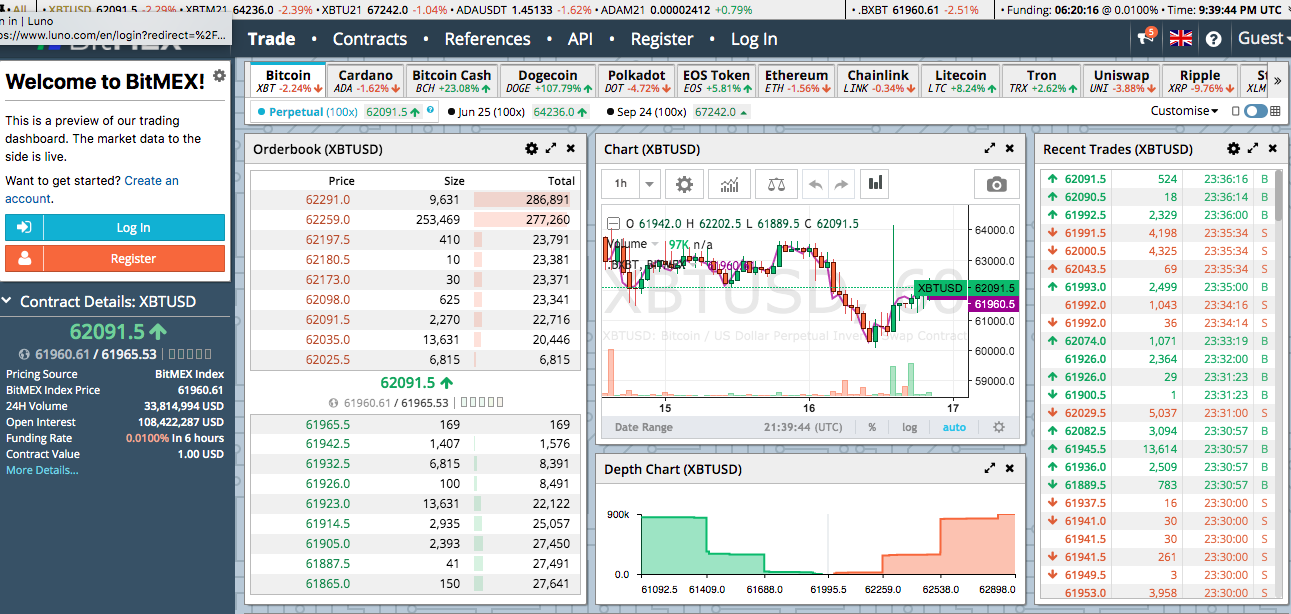Switch to the Ethereum tab
Viewport: 1291px width, 614px height.
coord(796,81)
